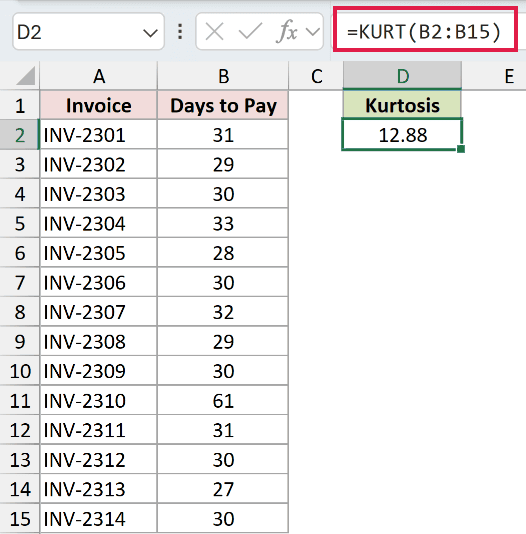Image resolution: width=526 pixels, height=534 pixels.
Task: Select column A header
Action: tap(99, 76)
